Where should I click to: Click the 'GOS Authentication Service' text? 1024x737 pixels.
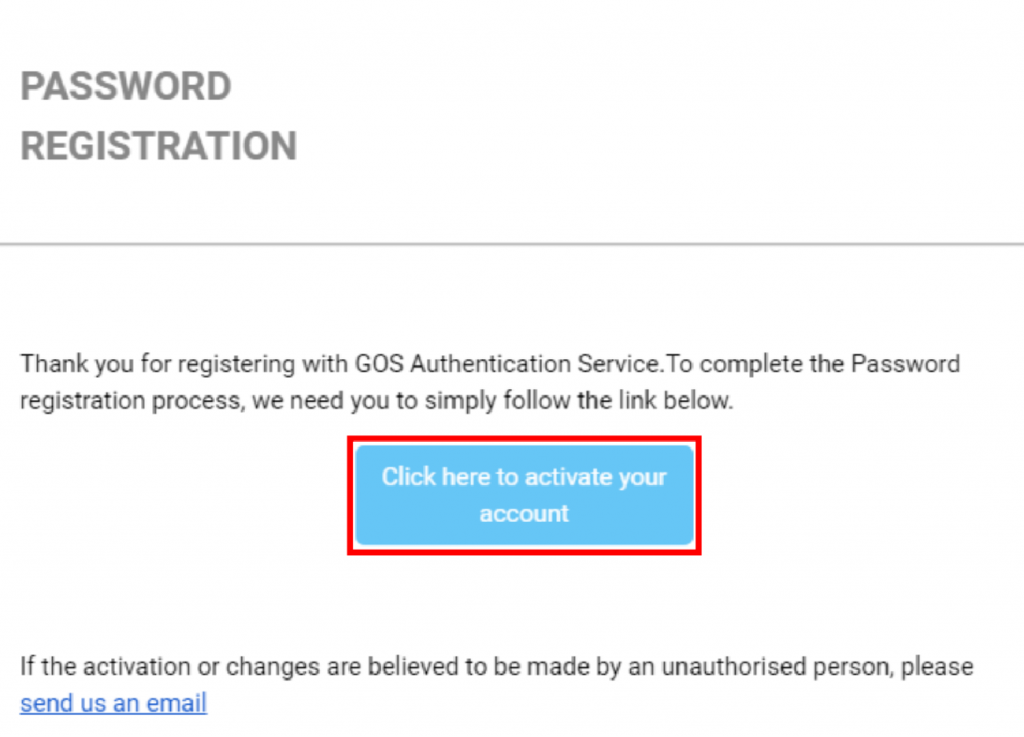507,364
